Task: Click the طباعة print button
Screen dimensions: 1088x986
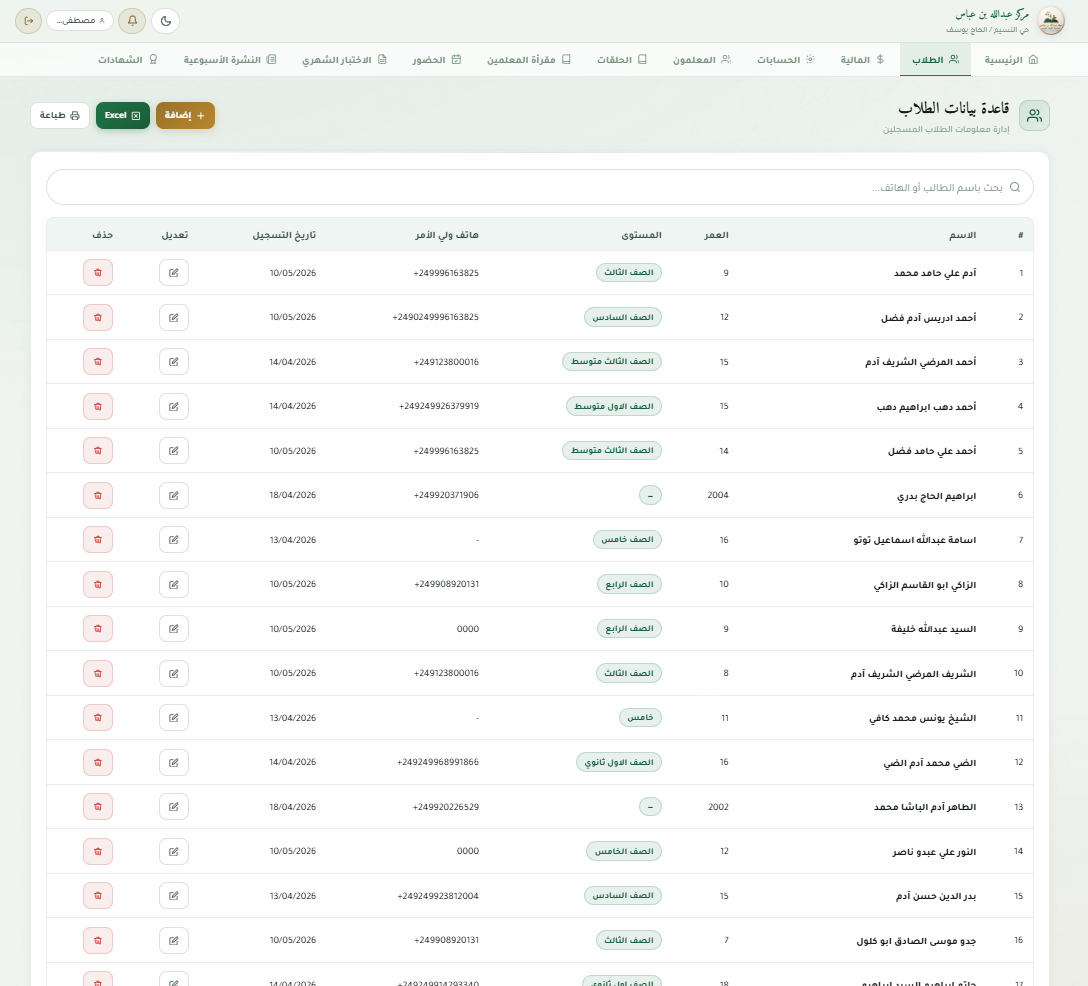Action: pyautogui.click(x=60, y=115)
